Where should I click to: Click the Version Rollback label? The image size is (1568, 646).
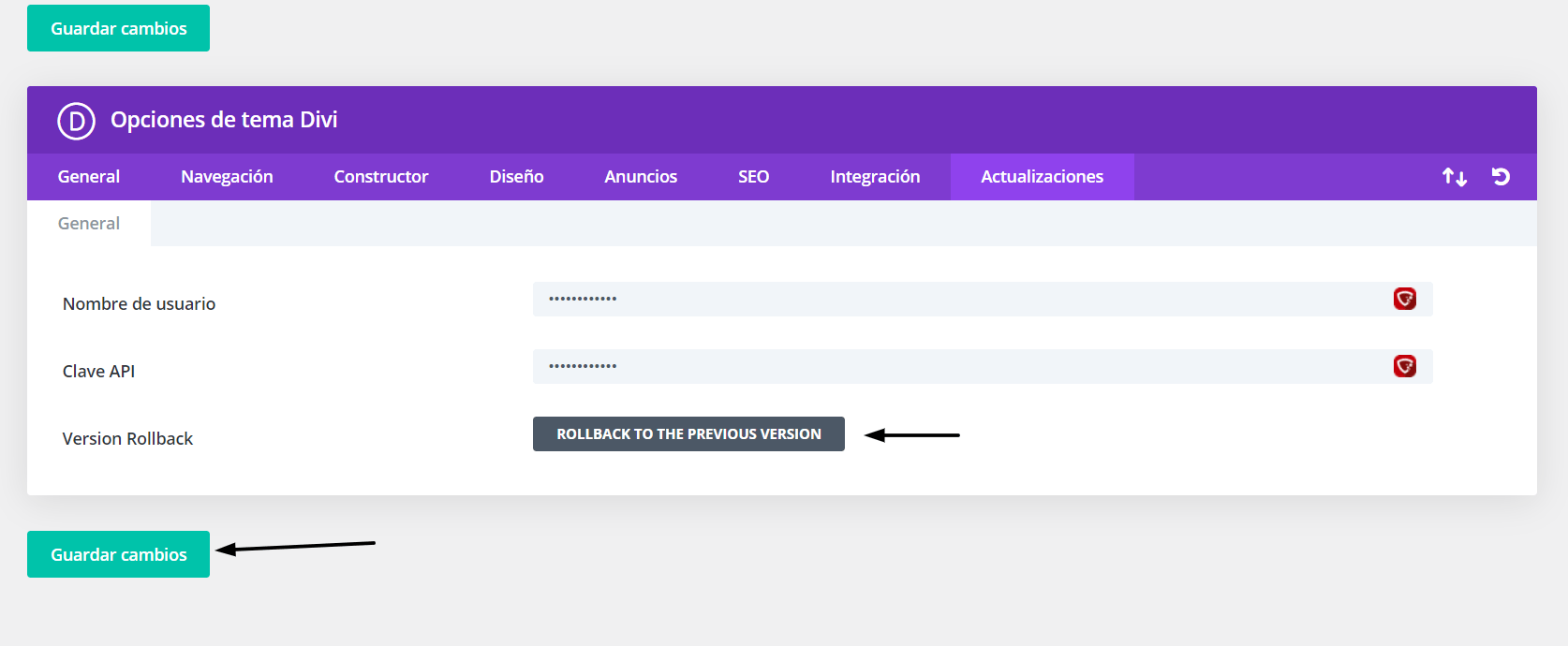pyautogui.click(x=127, y=439)
